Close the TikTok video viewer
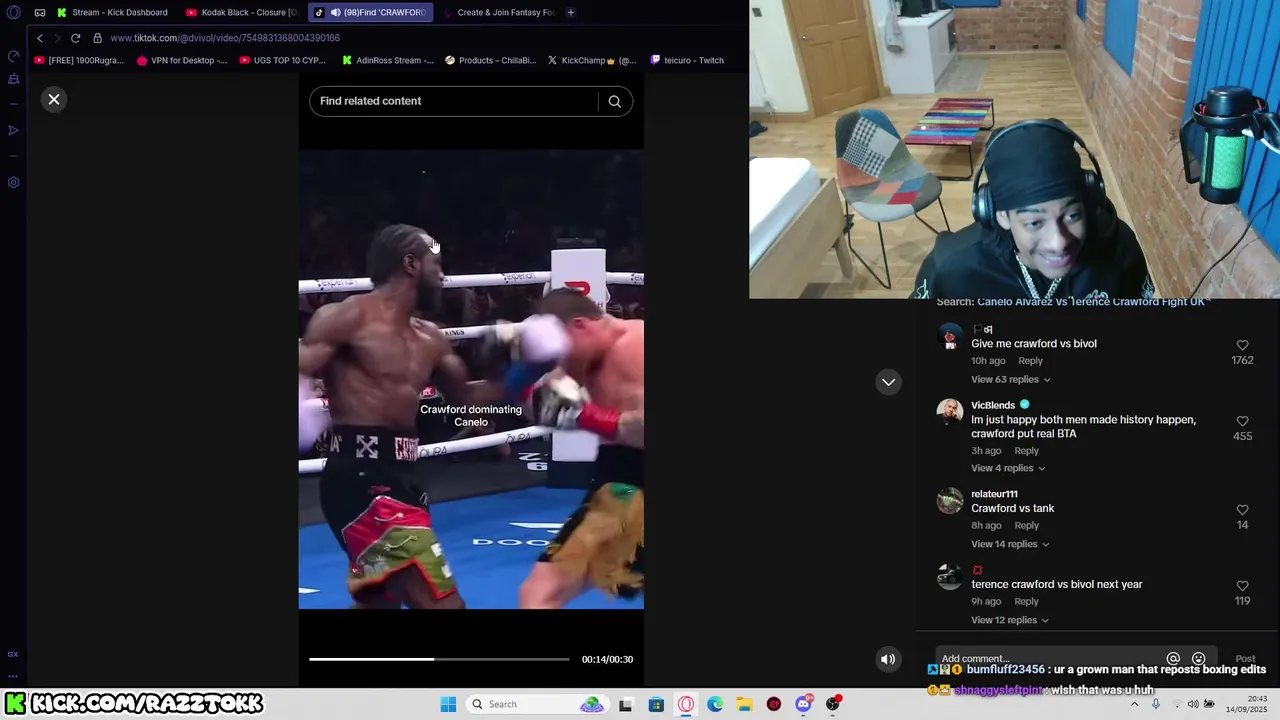The height and width of the screenshot is (720, 1280). 54,99
